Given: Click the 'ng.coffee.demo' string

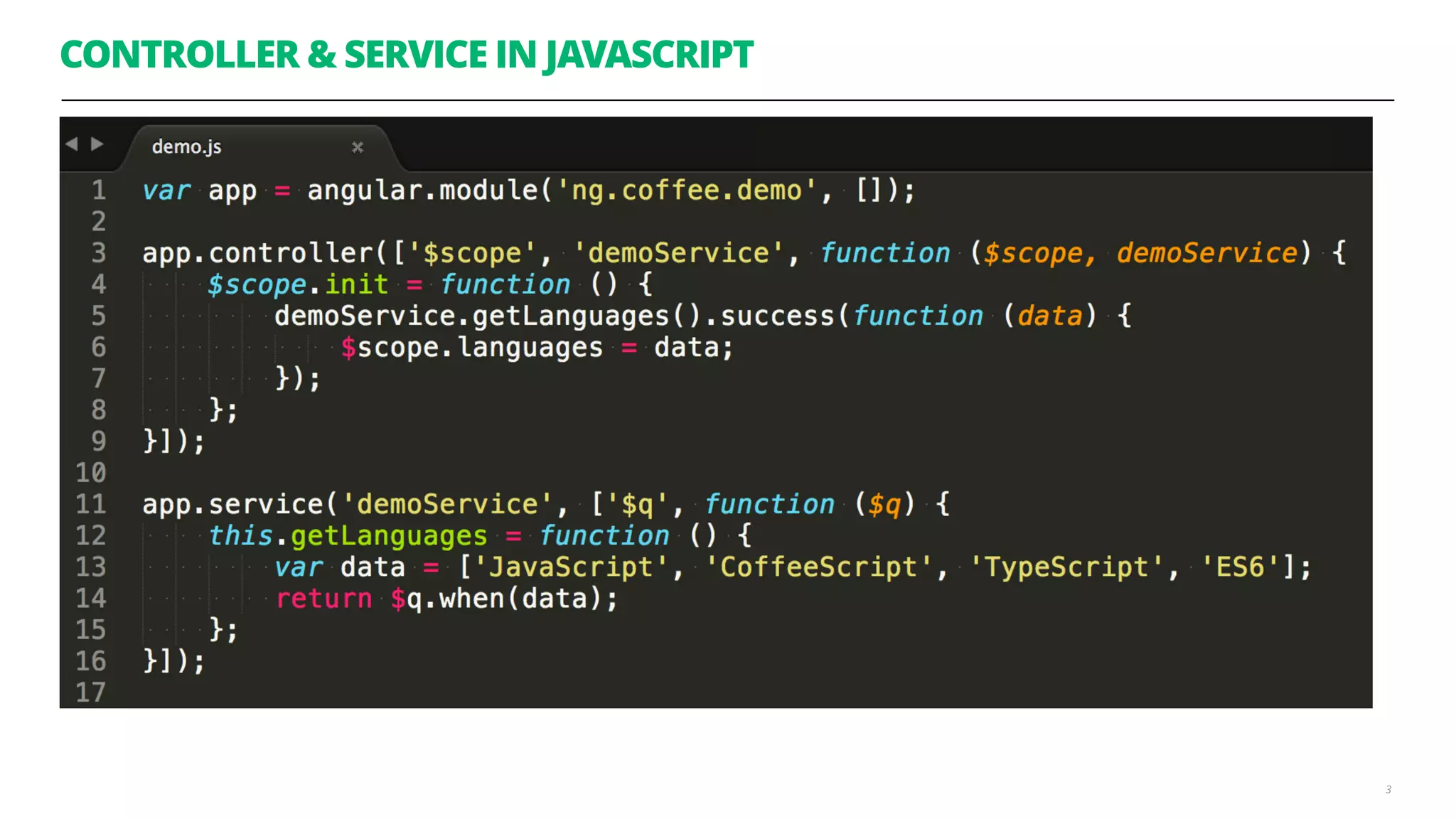Looking at the screenshot, I should coord(686,191).
